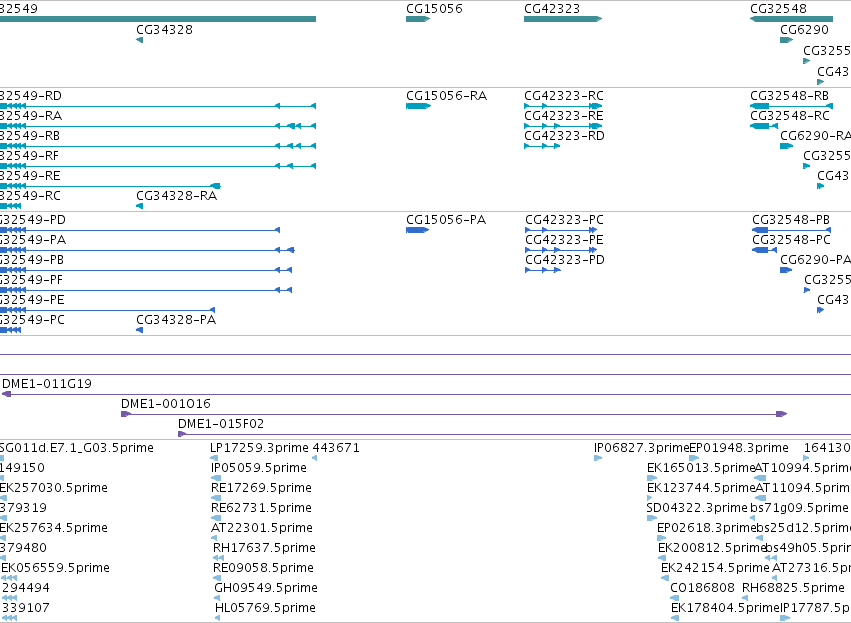Open transcript CG15056-RA
The width and height of the screenshot is (851, 623).
point(446,96)
